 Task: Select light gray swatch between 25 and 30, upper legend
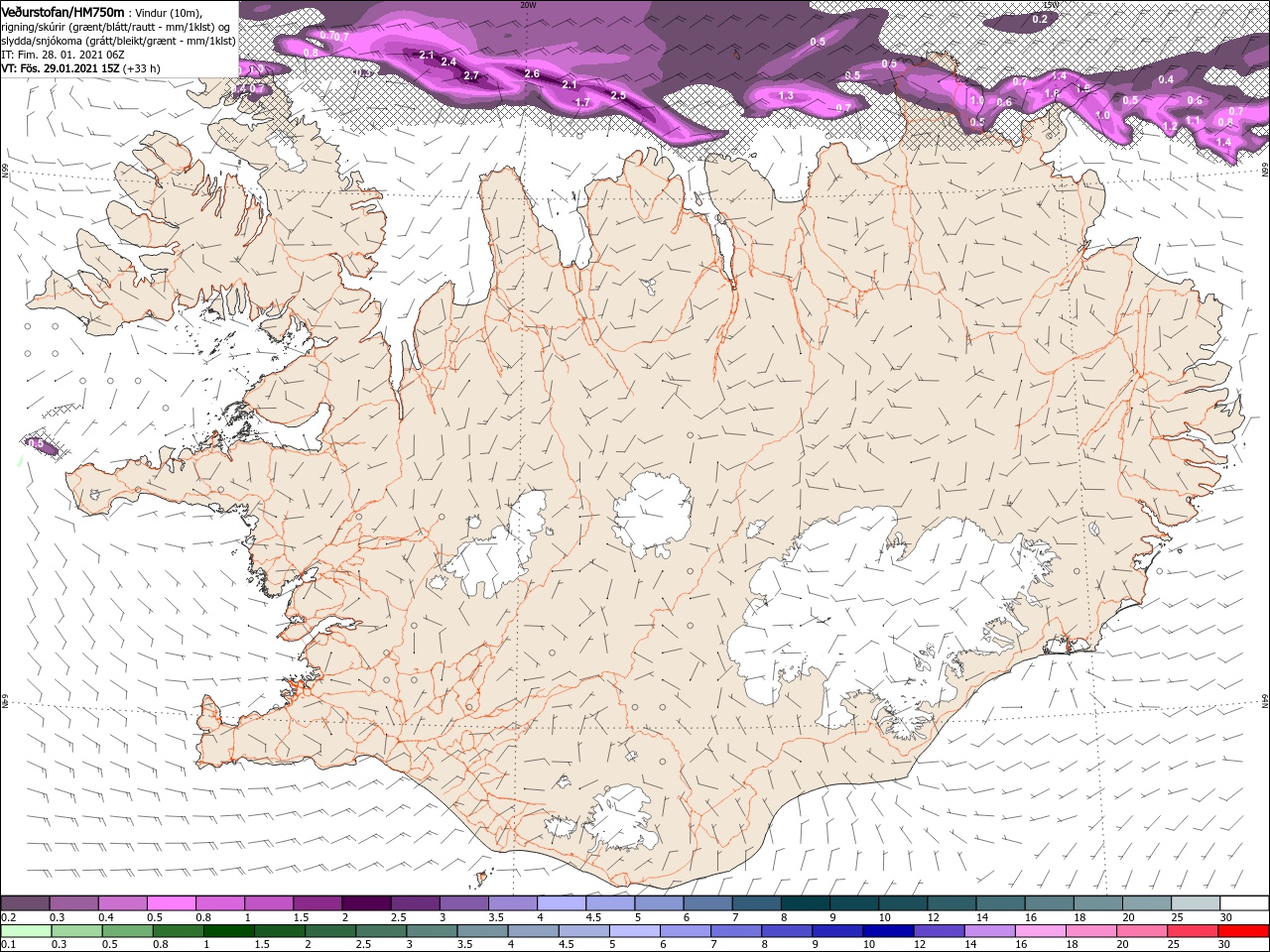click(x=1195, y=903)
